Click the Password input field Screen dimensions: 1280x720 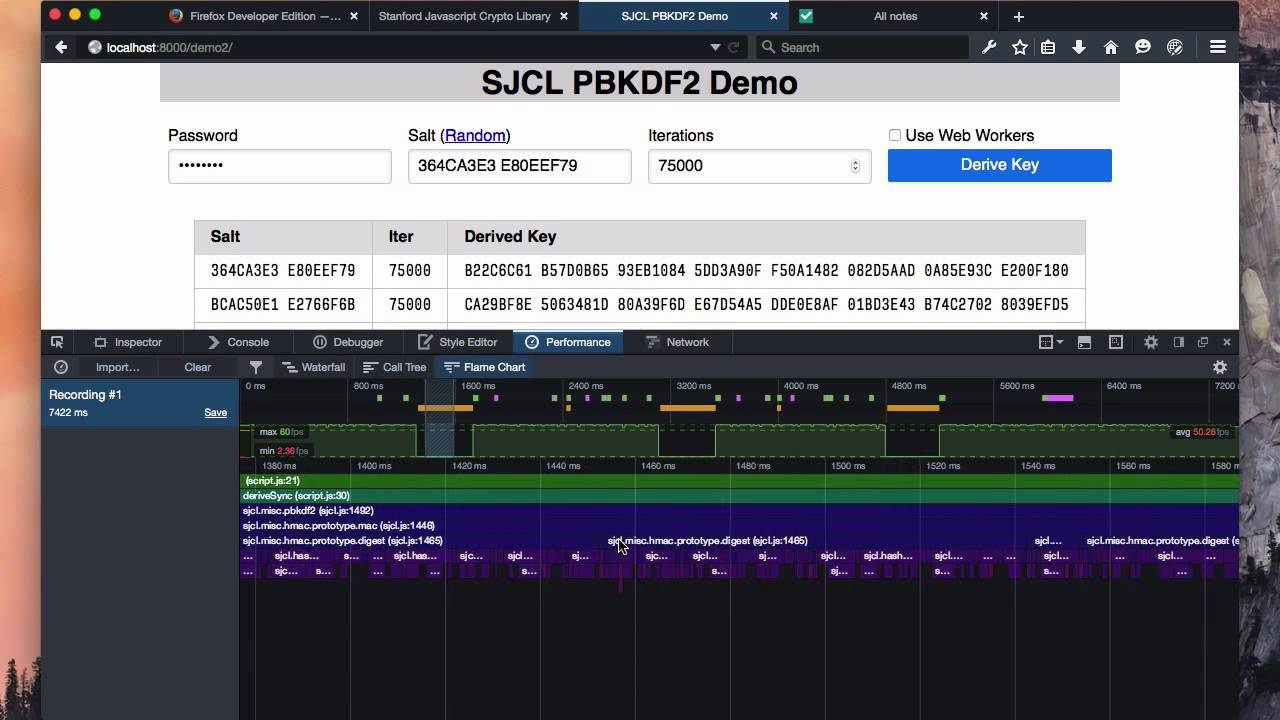coord(279,166)
